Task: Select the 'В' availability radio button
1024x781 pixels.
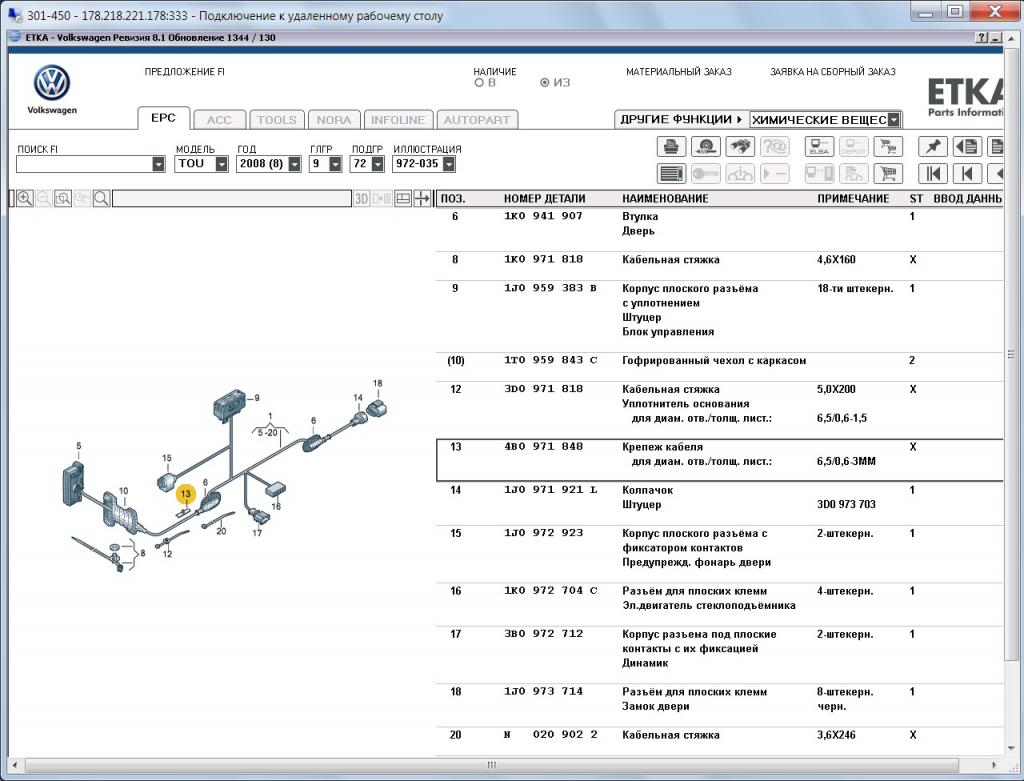Action: click(x=479, y=83)
